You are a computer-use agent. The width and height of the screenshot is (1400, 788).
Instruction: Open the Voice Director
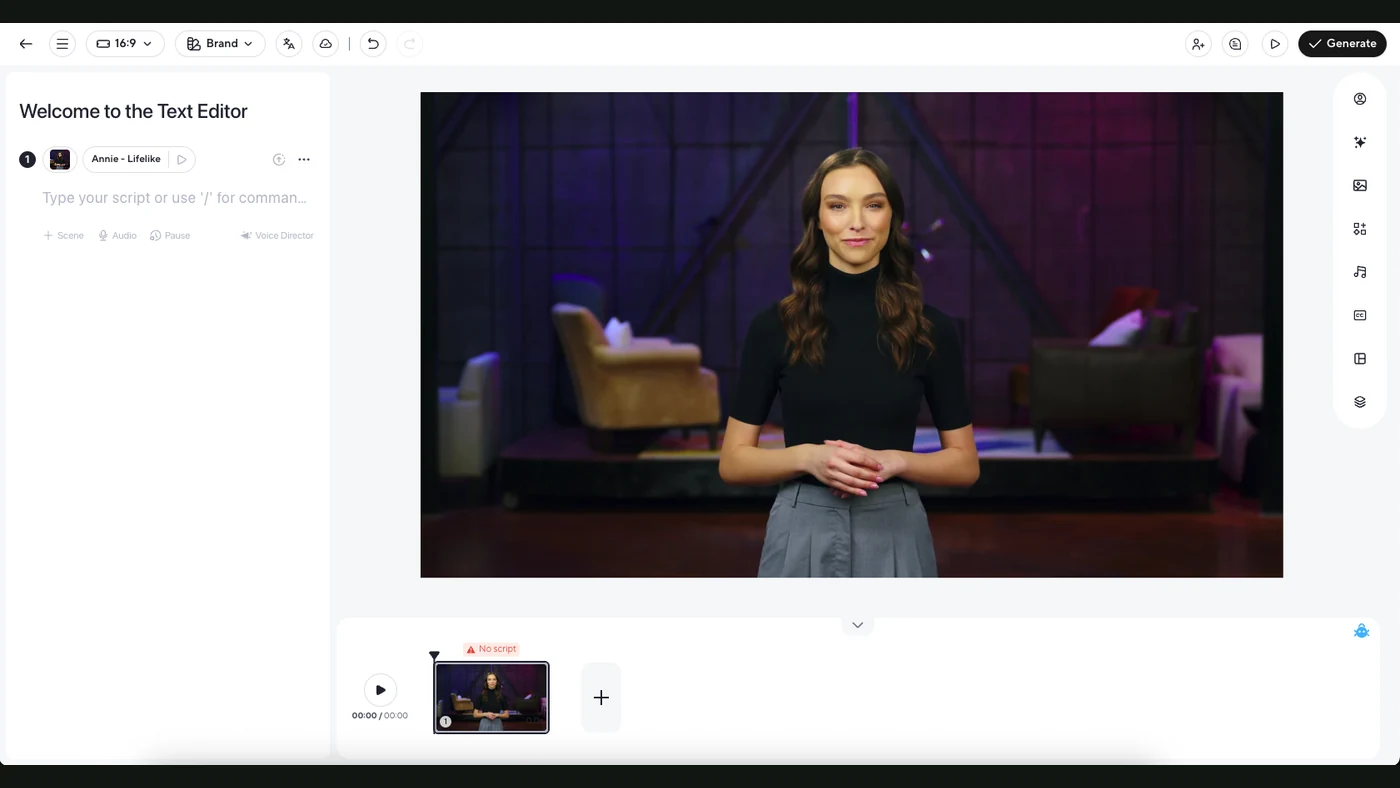(277, 236)
